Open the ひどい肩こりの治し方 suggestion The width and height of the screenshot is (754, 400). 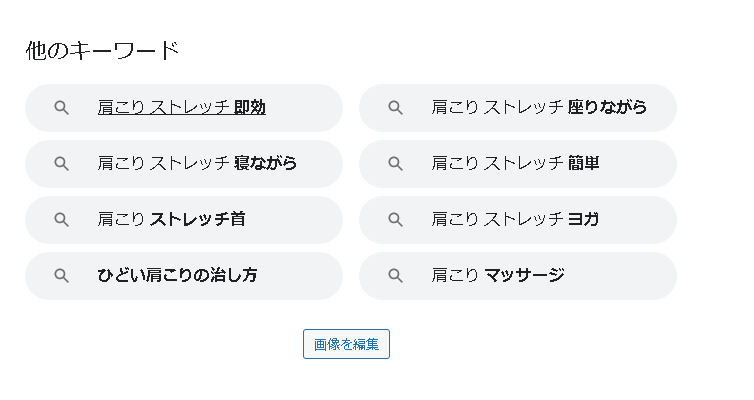[177, 275]
